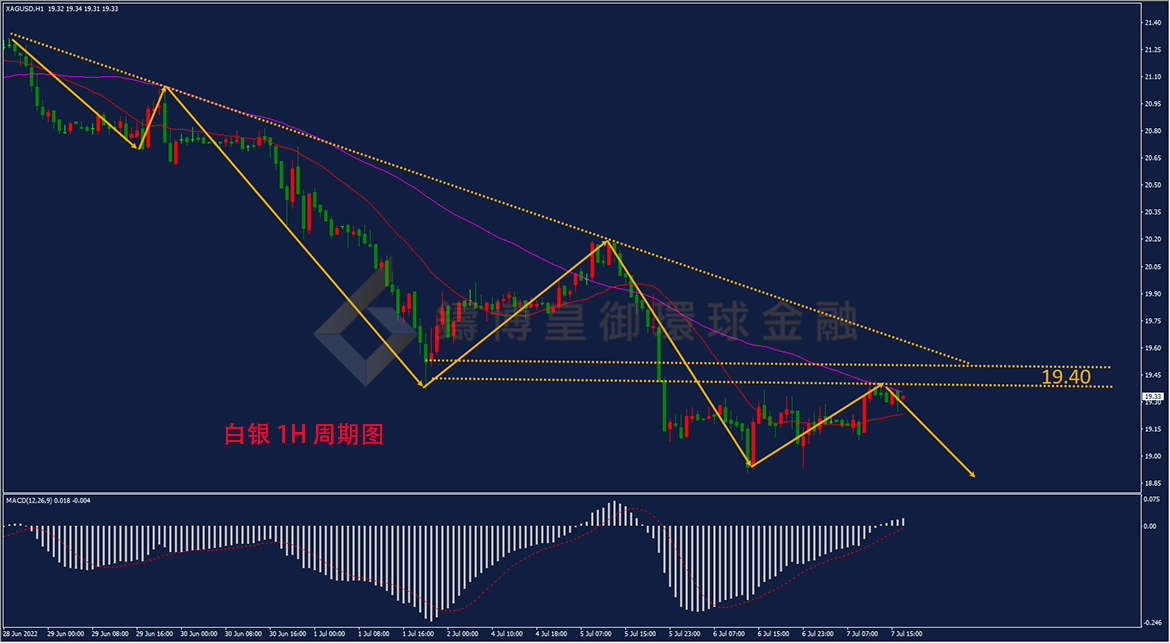
Task: Click the 0.075 value on MACD scale
Action: coord(1153,500)
